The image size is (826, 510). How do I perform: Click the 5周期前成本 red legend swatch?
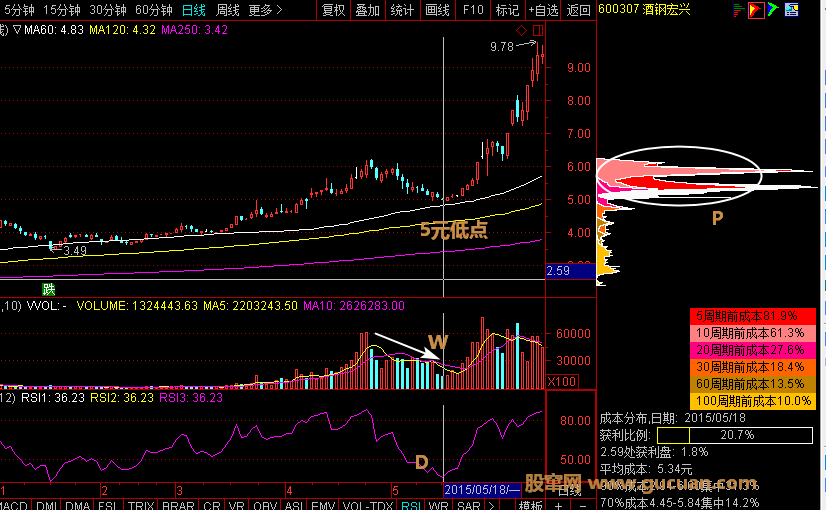click(753, 316)
